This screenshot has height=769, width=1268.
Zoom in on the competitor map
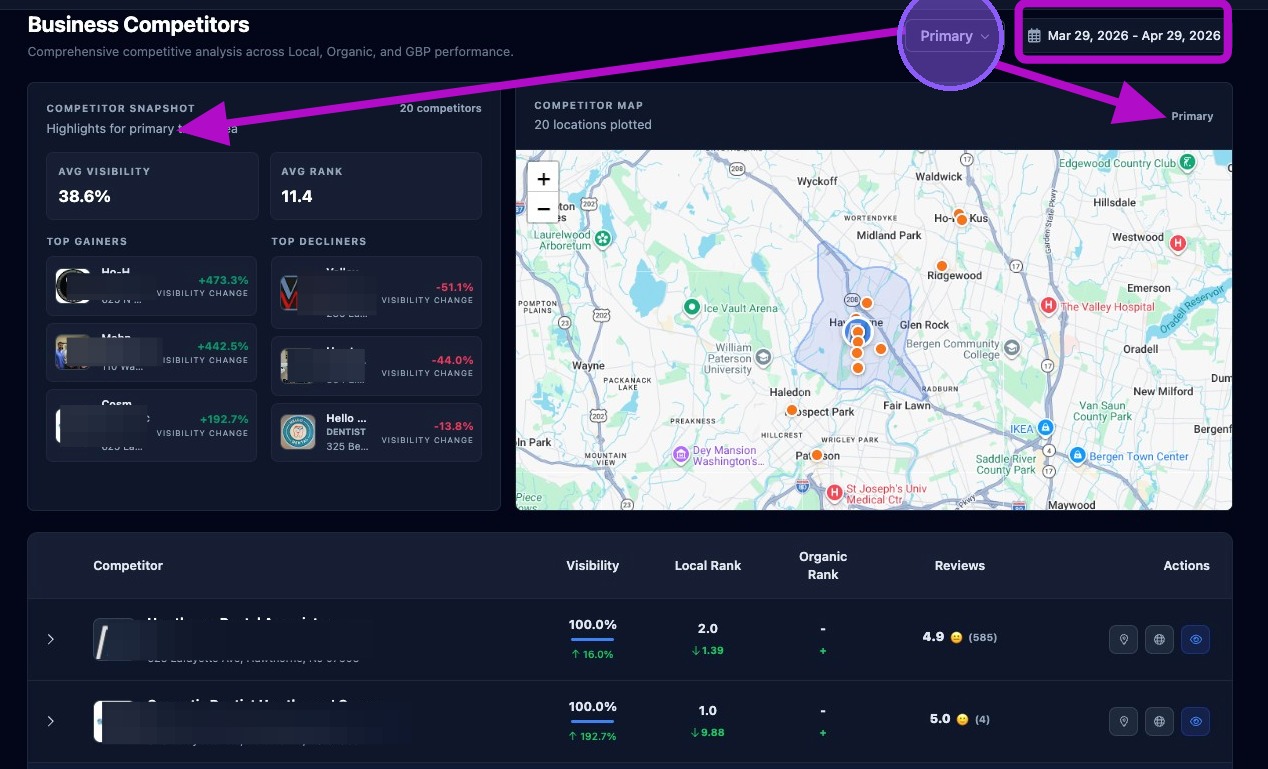click(543, 179)
